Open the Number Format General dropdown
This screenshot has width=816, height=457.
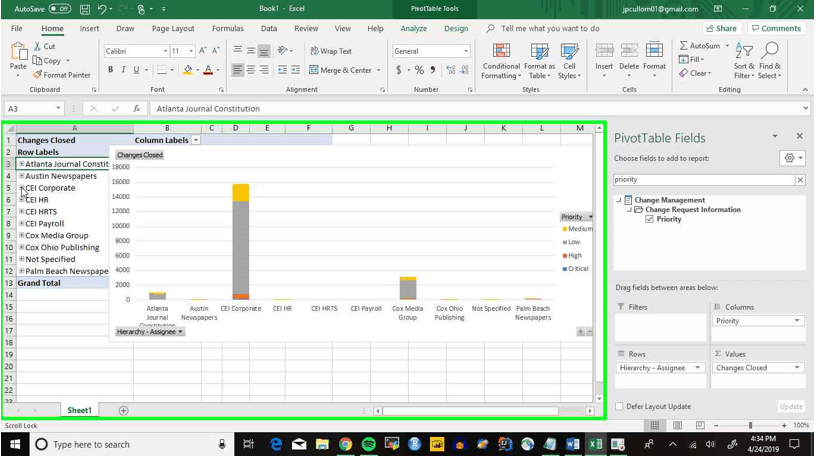click(466, 51)
